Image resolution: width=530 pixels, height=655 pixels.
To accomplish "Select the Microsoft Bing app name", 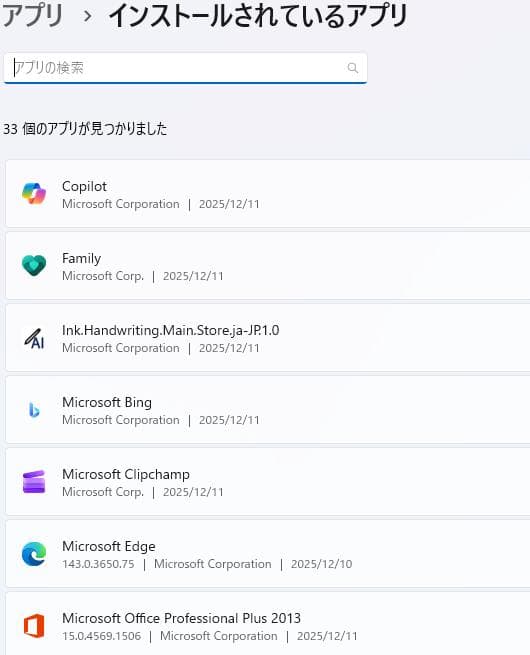I will [x=107, y=402].
